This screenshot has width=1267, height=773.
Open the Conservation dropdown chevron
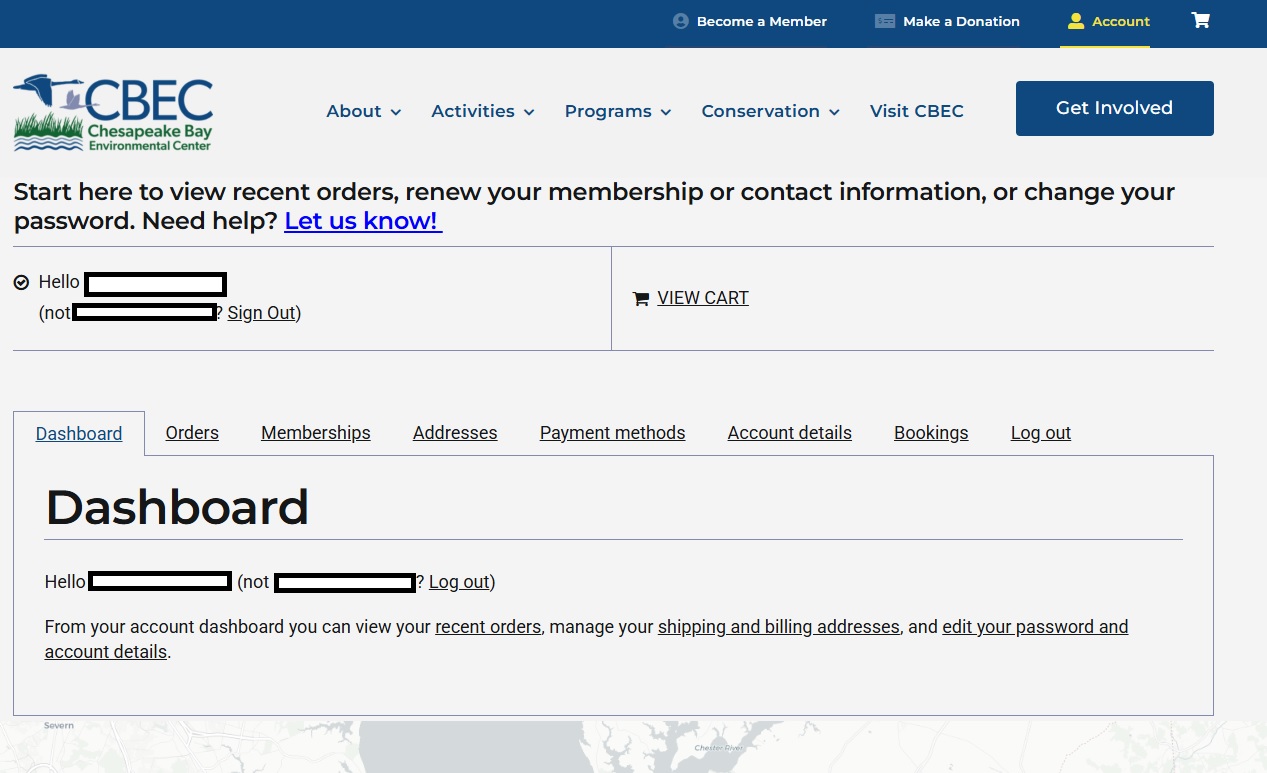point(834,112)
